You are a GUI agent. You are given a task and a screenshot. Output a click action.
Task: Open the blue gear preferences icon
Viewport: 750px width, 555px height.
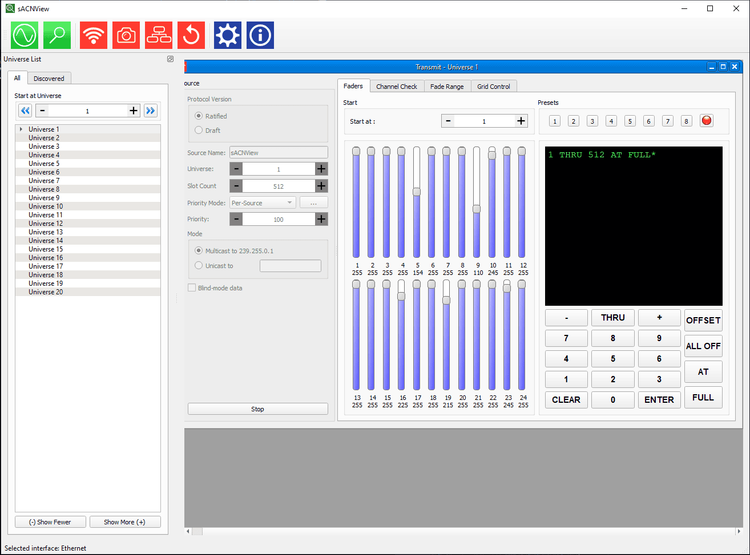(227, 35)
